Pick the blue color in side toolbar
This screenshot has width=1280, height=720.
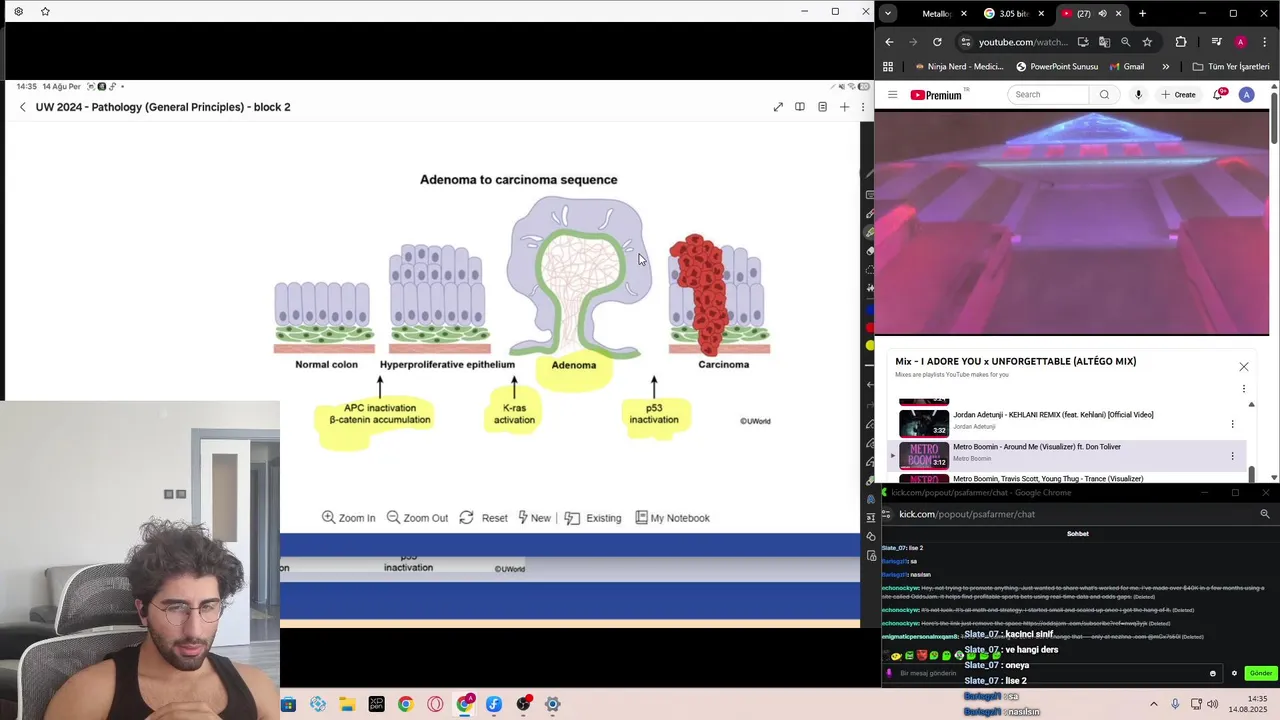pyautogui.click(x=870, y=309)
